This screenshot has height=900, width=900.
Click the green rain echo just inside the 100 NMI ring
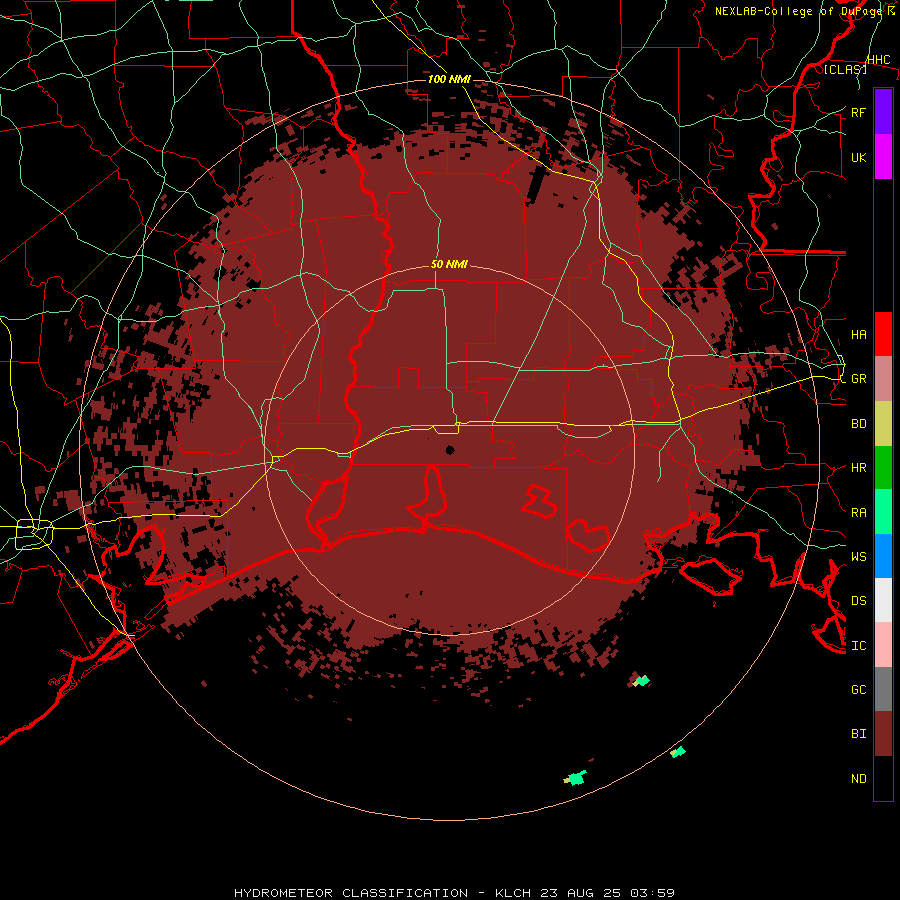pyautogui.click(x=641, y=681)
